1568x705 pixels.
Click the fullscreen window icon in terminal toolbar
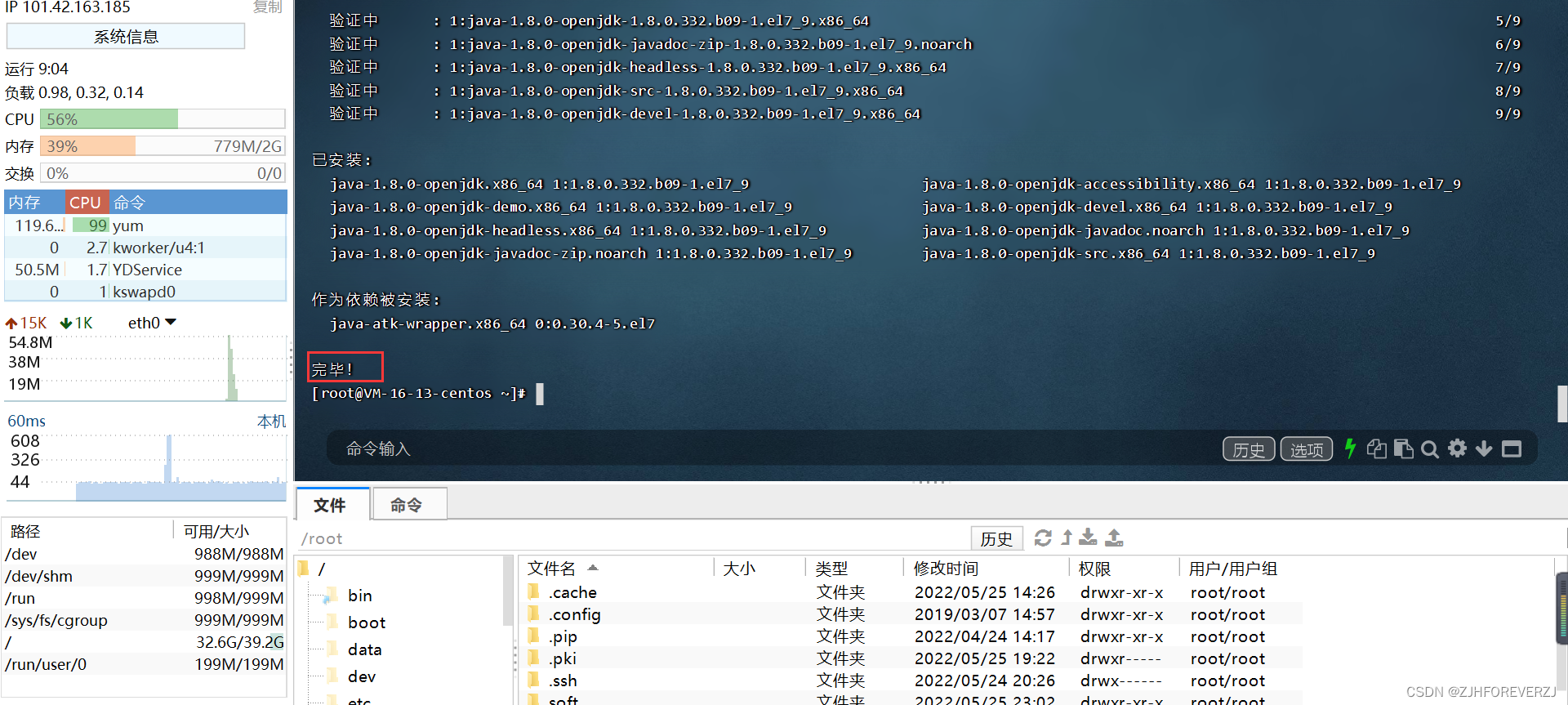(1512, 448)
